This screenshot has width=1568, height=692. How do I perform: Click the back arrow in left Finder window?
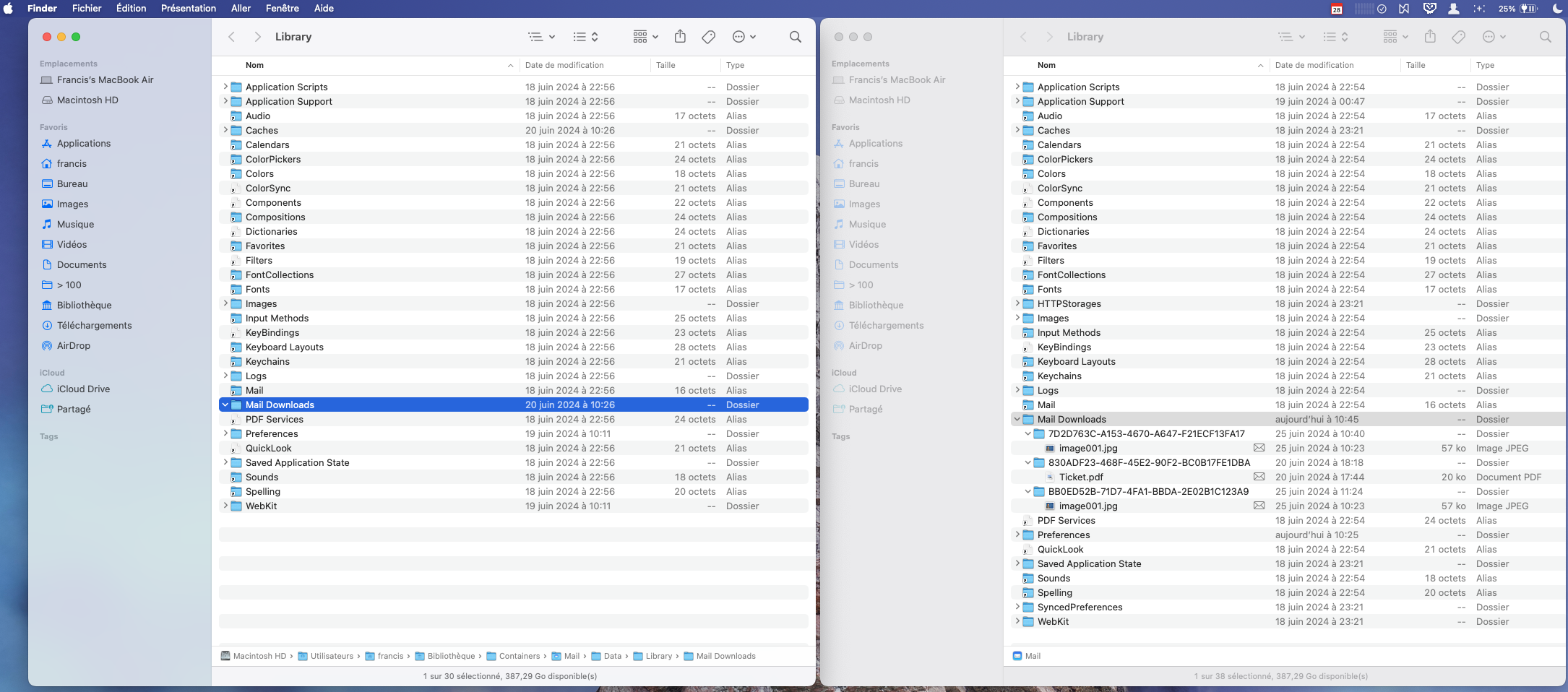[x=232, y=37]
